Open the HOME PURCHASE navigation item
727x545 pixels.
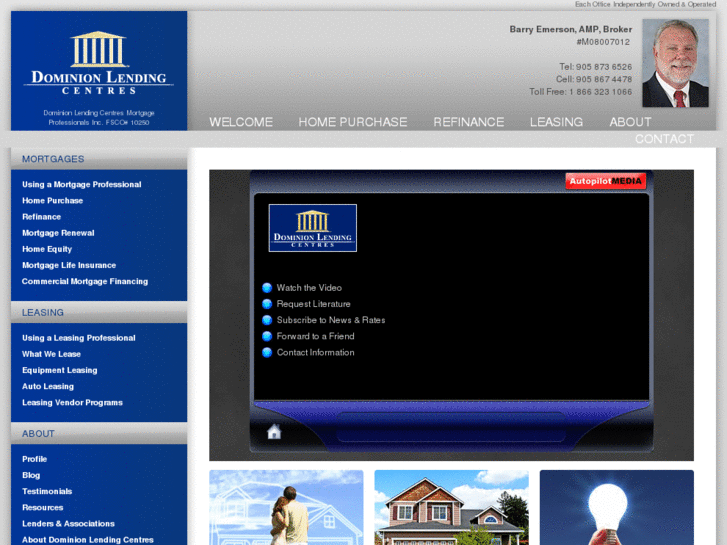[x=353, y=122]
